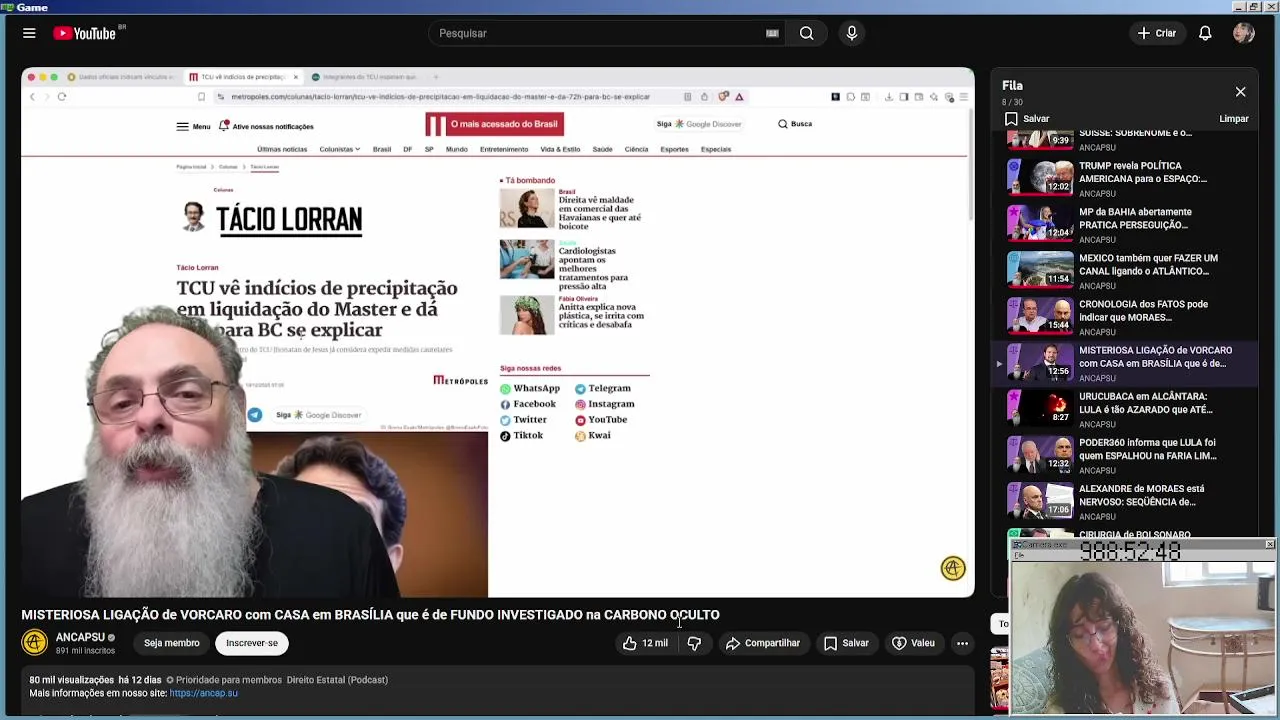Screen dimensions: 1280x720
Task: Click the Direito Estatal (Podcast) text
Action: 337,680
